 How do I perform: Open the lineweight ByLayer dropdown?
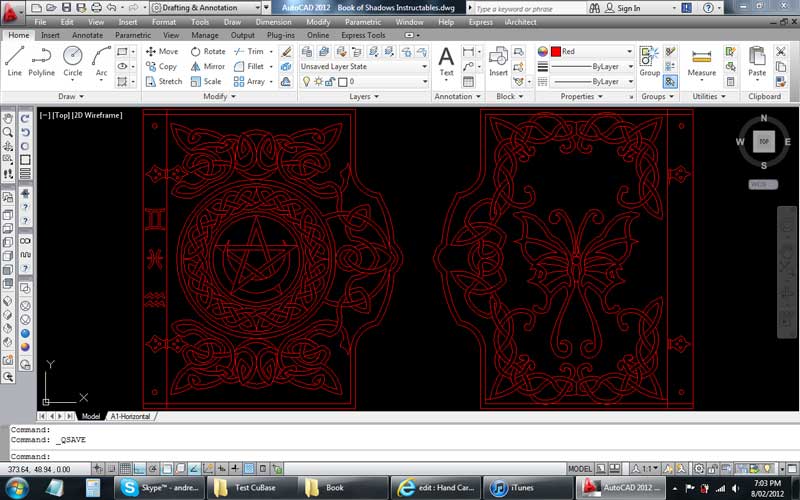[x=592, y=66]
